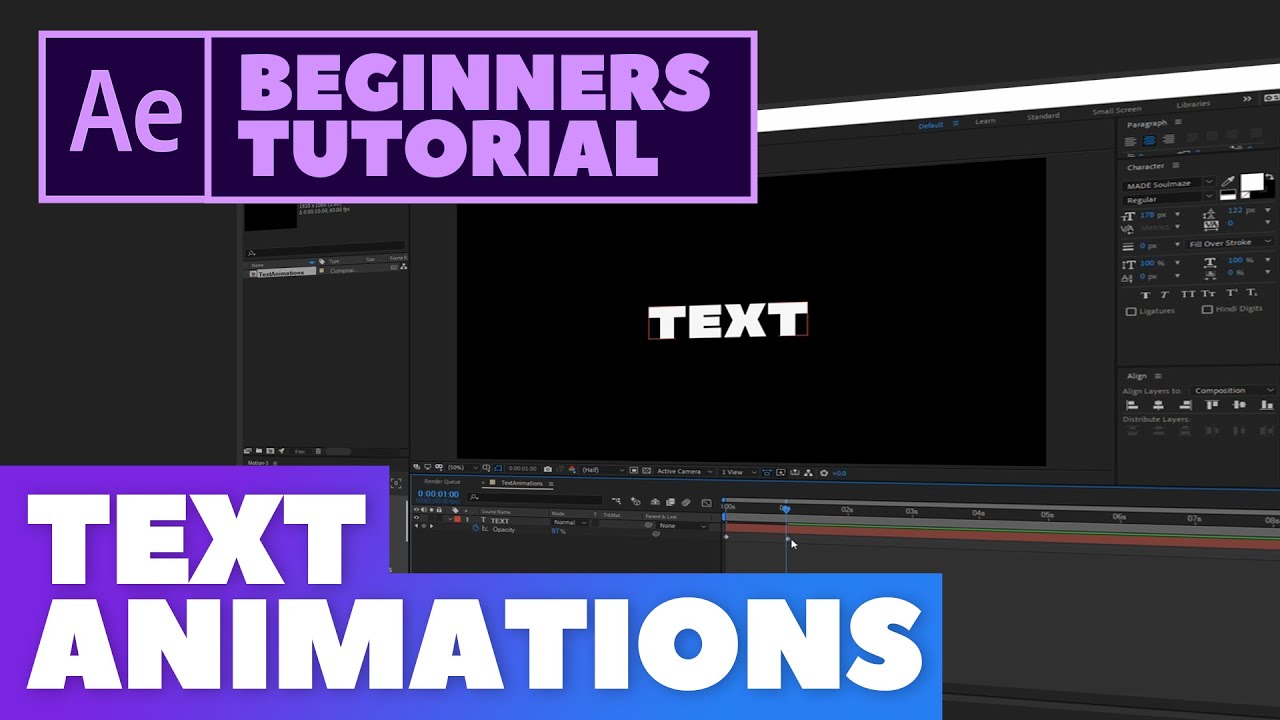This screenshot has width=1280, height=720.
Task: Open the 1 View layout dropdown
Action: coord(738,472)
